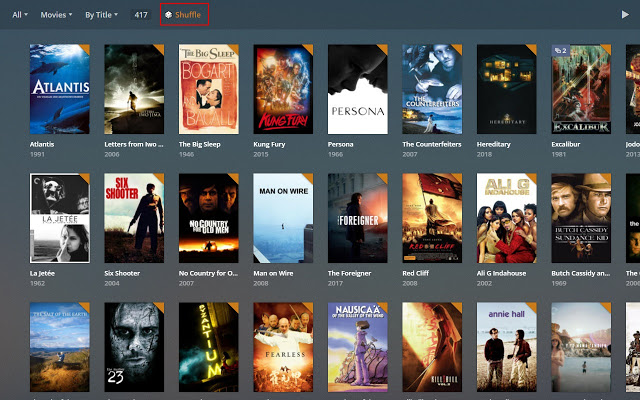The image size is (640, 400).
Task: Click the unwatched corner flag on Red Cliff
Action: 458,178
